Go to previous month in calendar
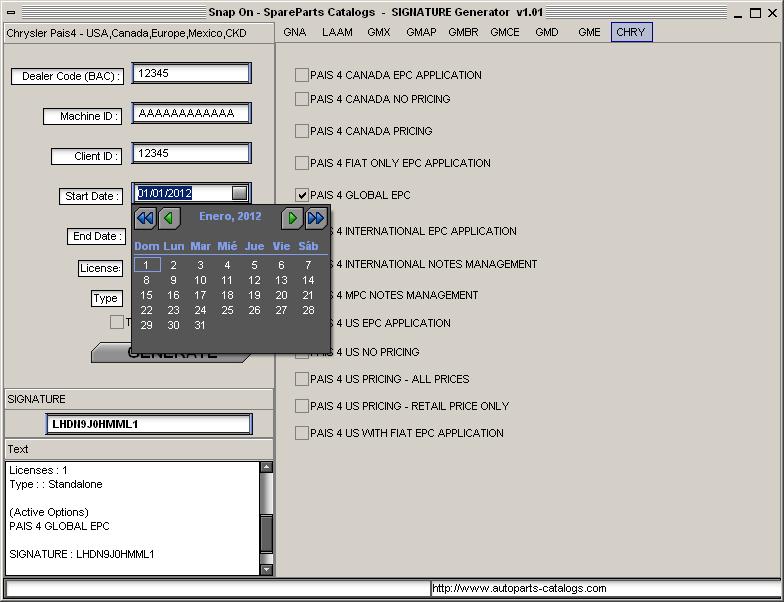This screenshot has width=784, height=602. click(x=169, y=218)
